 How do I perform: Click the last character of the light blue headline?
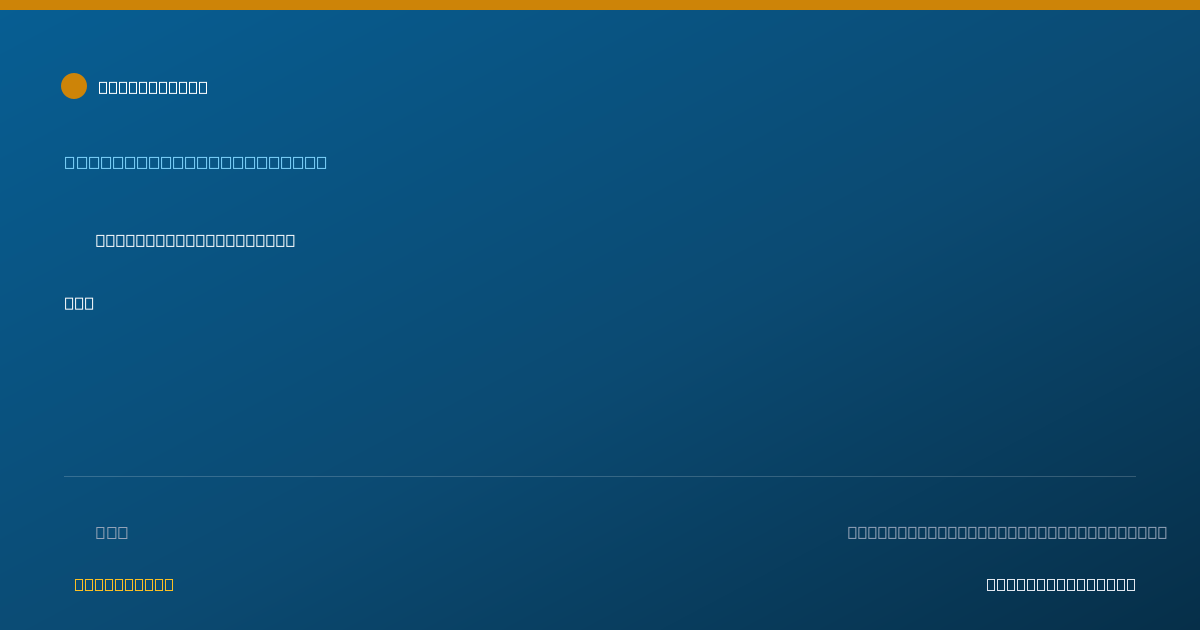tap(321, 162)
